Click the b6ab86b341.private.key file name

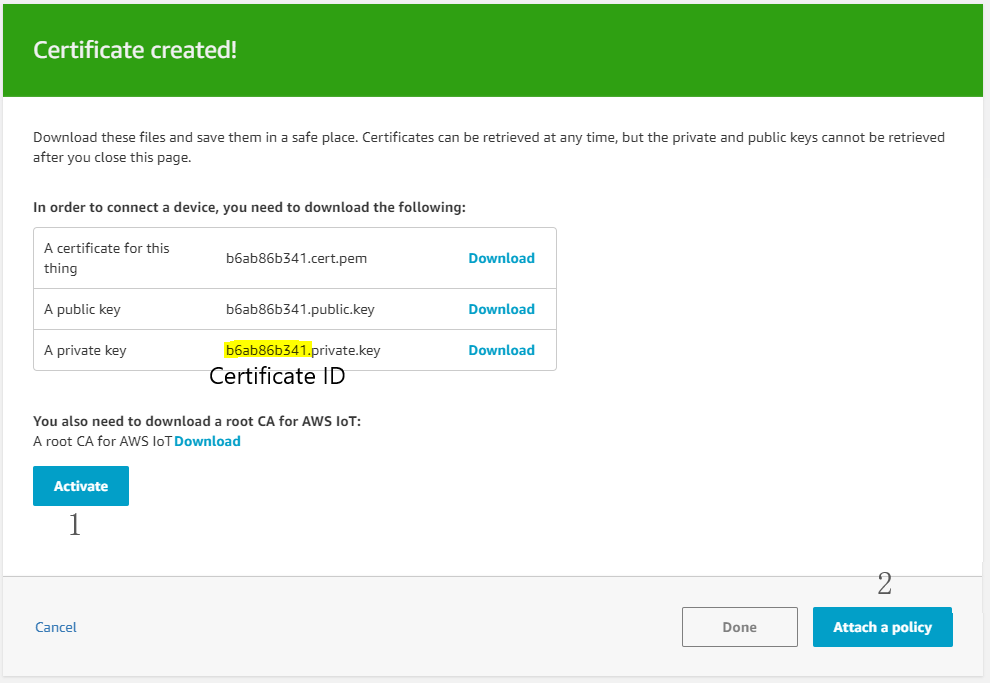click(305, 349)
